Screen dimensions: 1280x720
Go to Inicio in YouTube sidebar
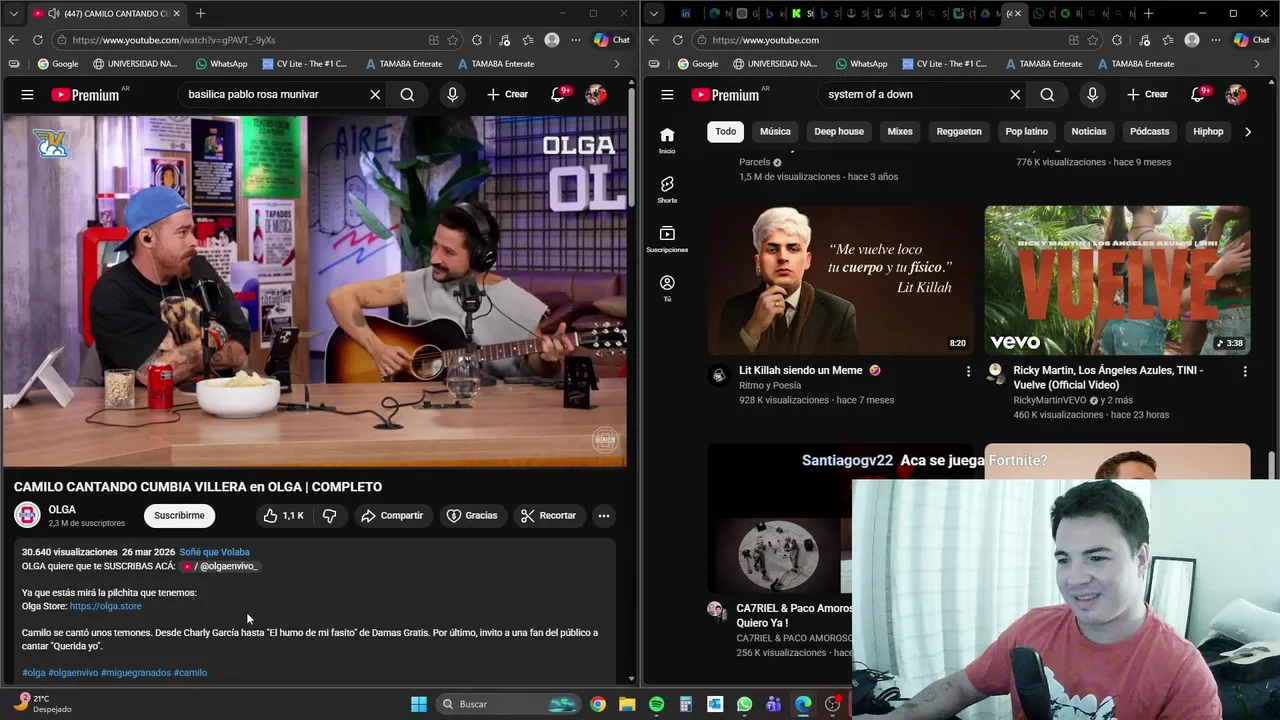667,140
